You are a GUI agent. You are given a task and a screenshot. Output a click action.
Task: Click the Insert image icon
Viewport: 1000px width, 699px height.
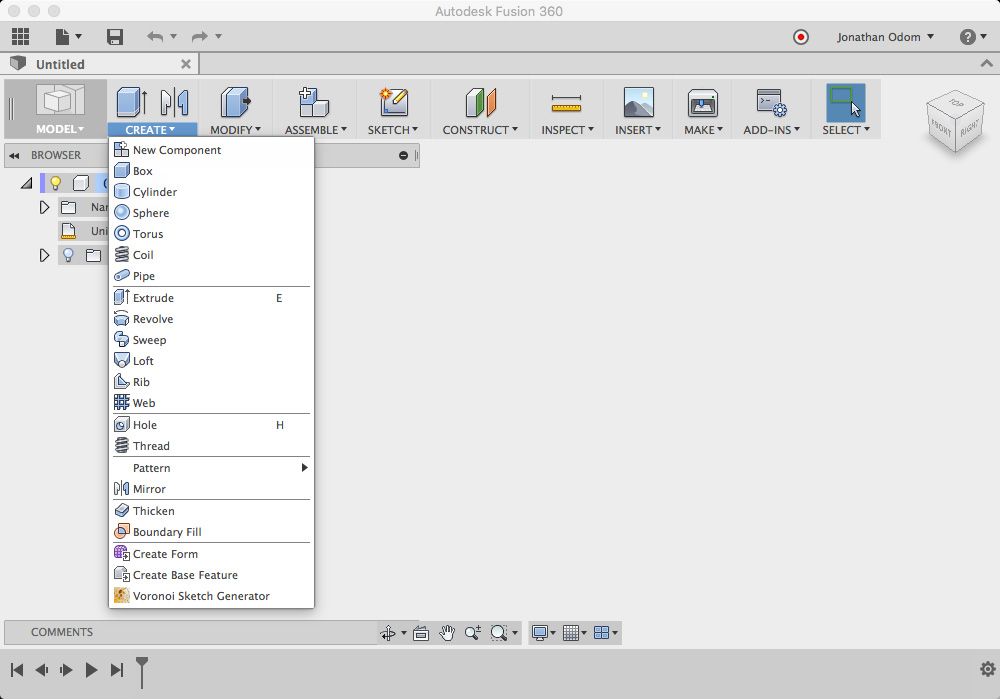[638, 102]
